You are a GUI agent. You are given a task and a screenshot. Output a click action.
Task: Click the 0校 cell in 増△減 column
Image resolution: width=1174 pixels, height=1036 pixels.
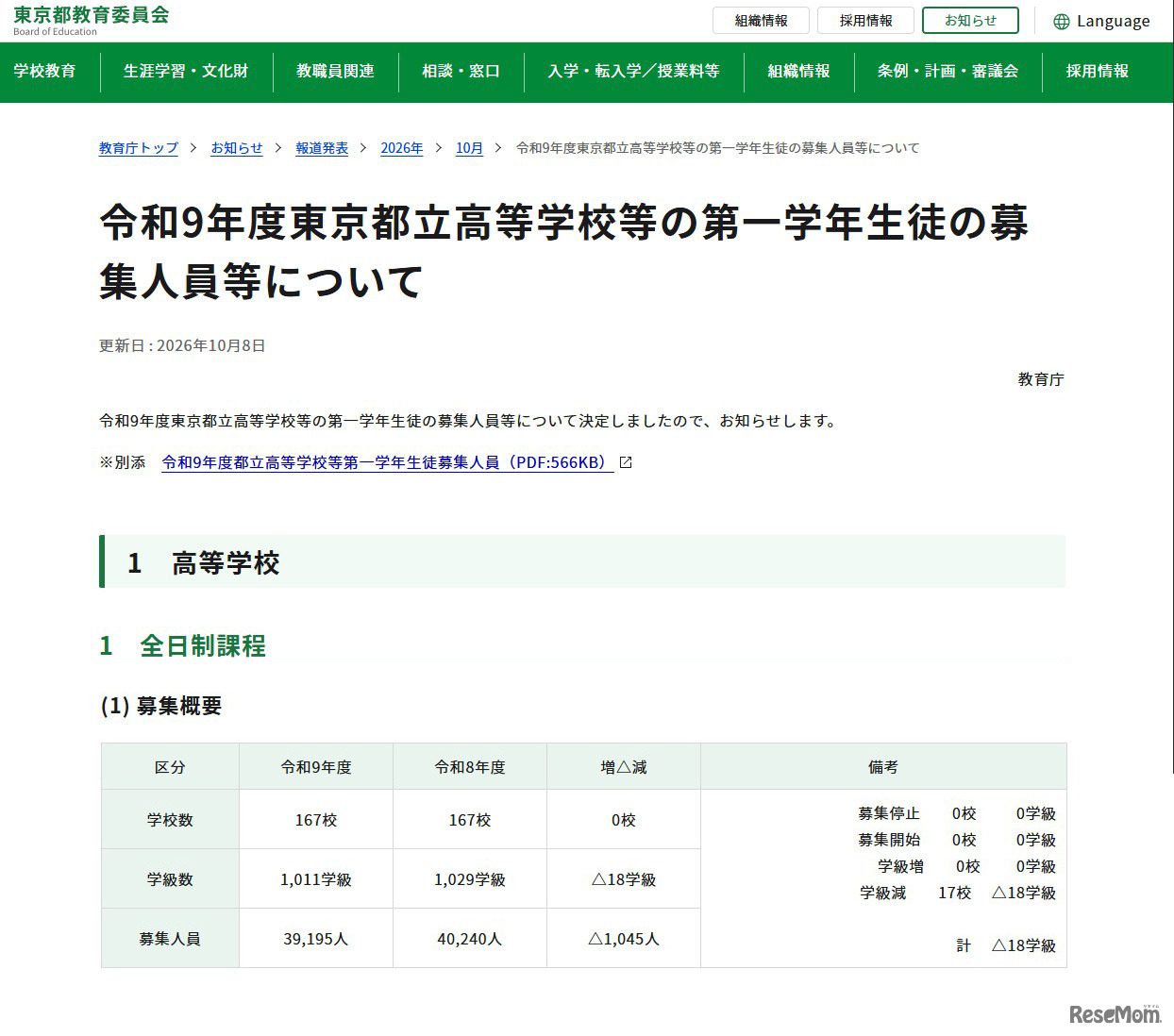click(624, 820)
